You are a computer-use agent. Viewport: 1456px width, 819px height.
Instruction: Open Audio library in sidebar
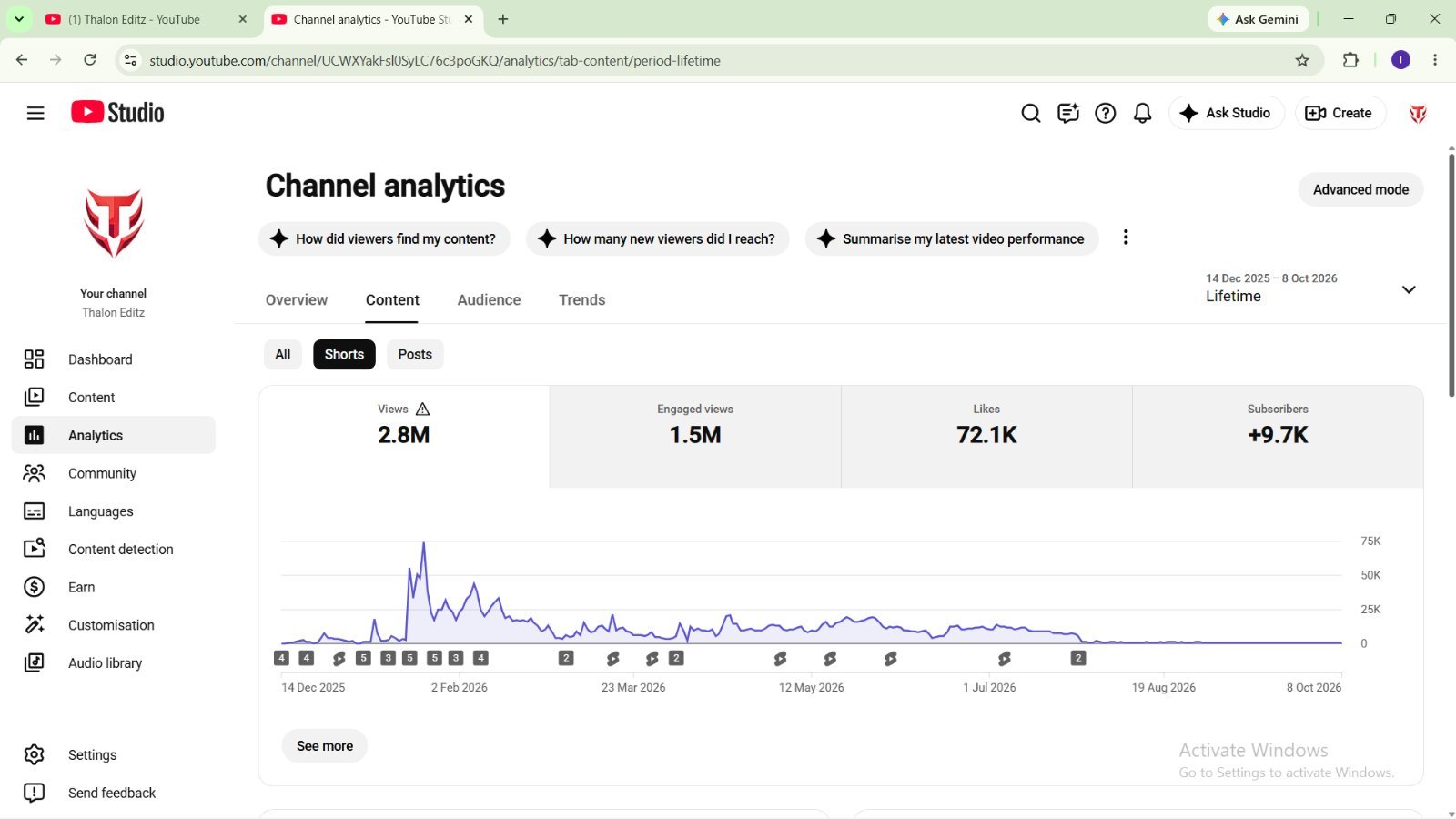coord(114,663)
